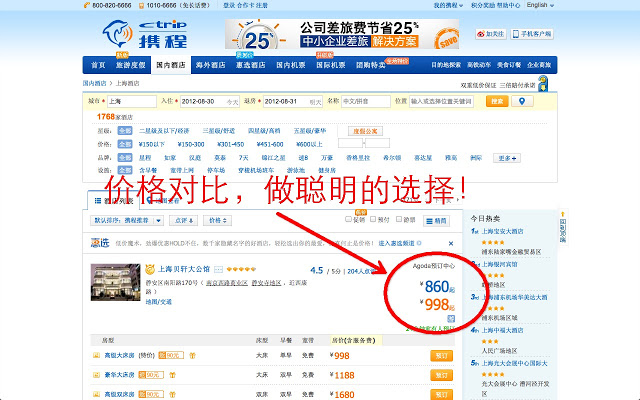
Task: Click the Ctrip dolphin logo
Action: 118,34
